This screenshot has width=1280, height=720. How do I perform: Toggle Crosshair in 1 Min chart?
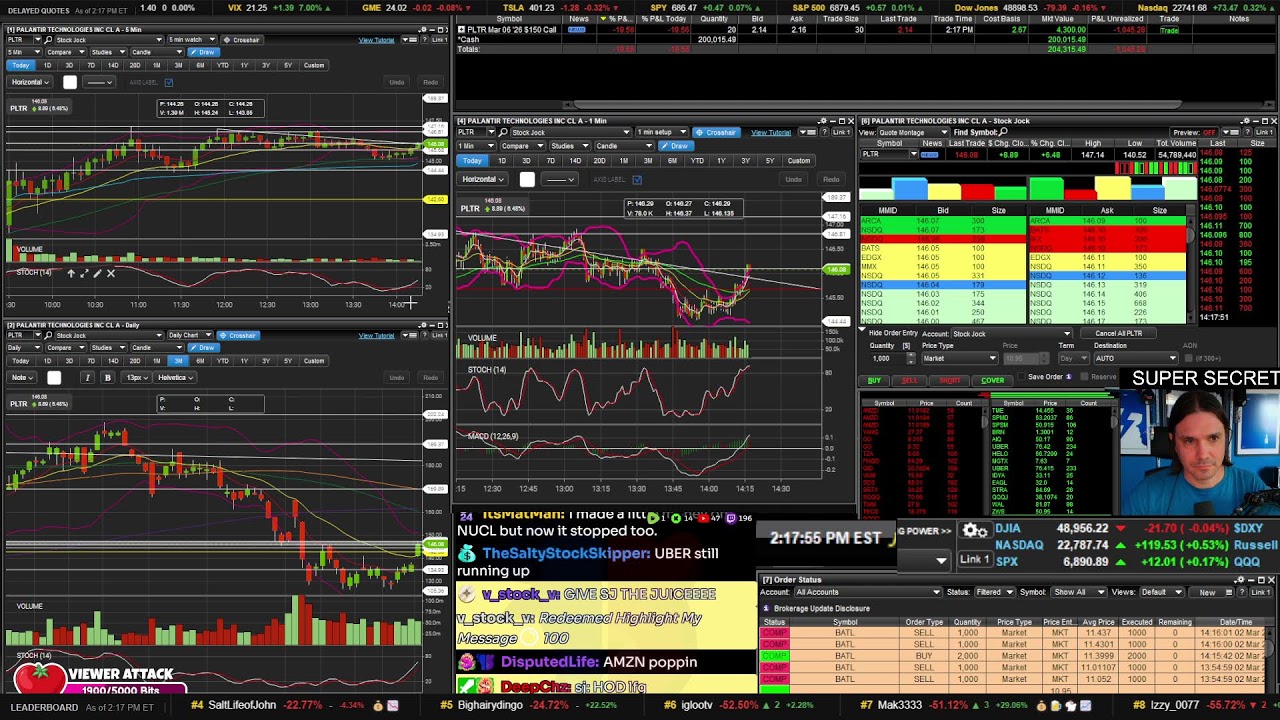click(x=716, y=133)
